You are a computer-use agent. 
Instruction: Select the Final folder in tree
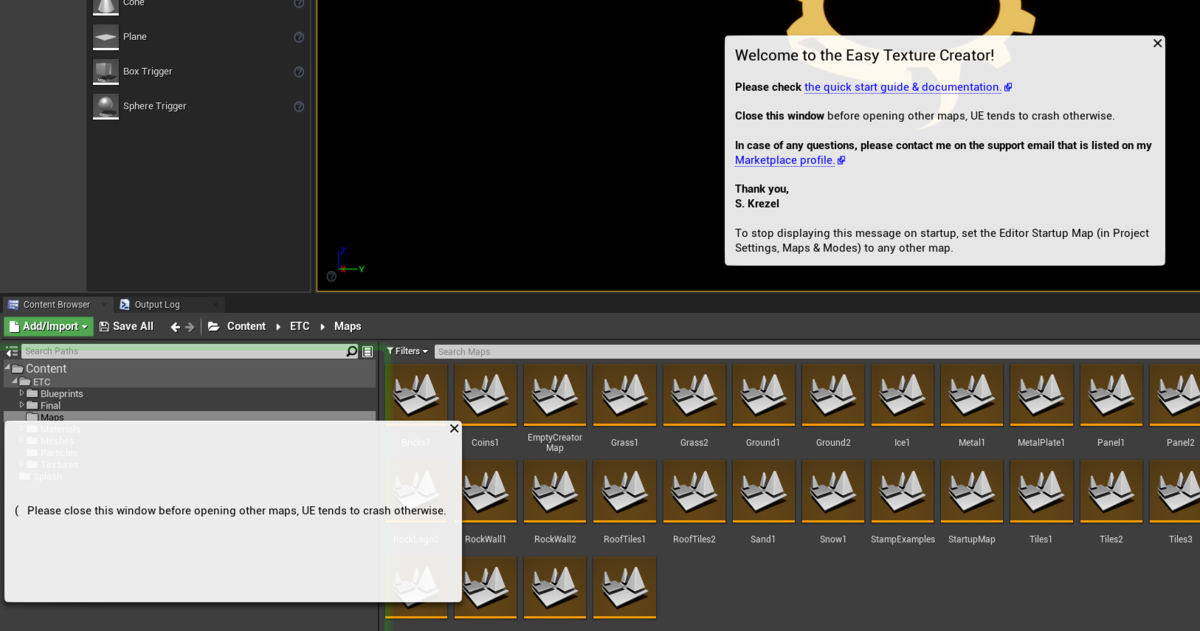pos(50,406)
